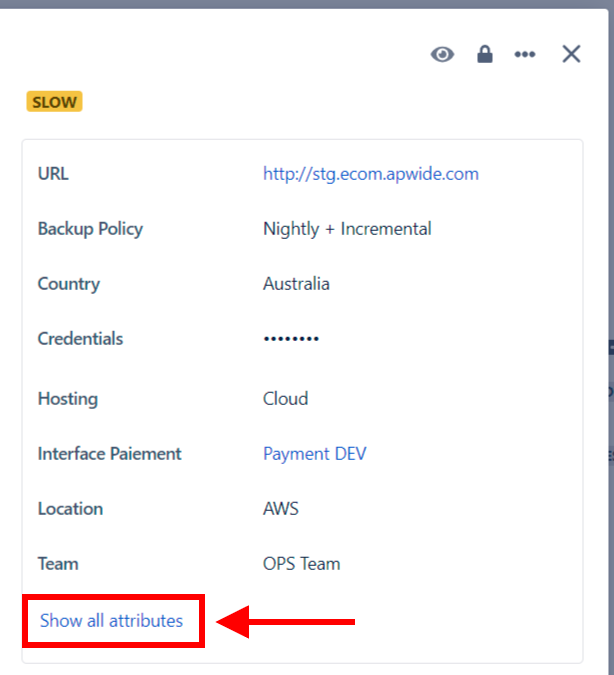This screenshot has height=675, width=614.
Task: Select the Interface Paiement label
Action: tap(109, 454)
